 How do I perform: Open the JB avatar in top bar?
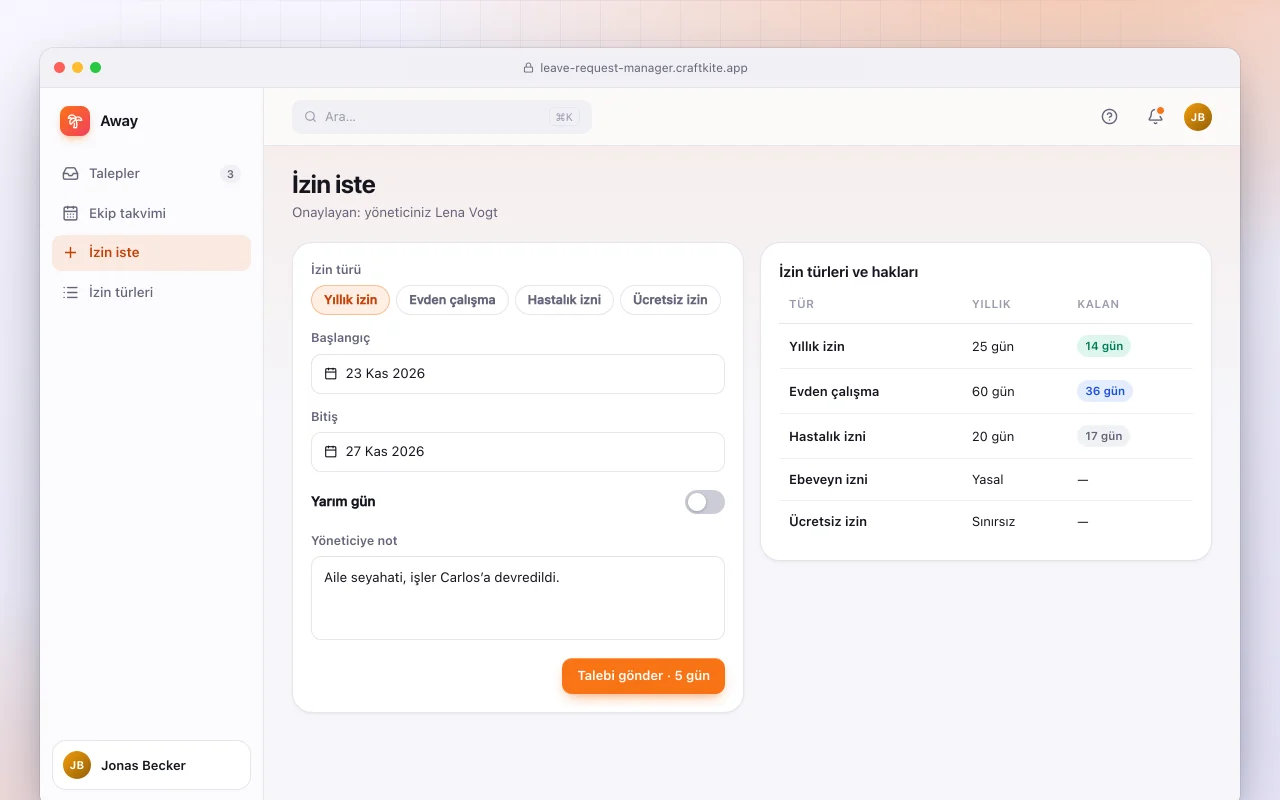click(x=1198, y=117)
